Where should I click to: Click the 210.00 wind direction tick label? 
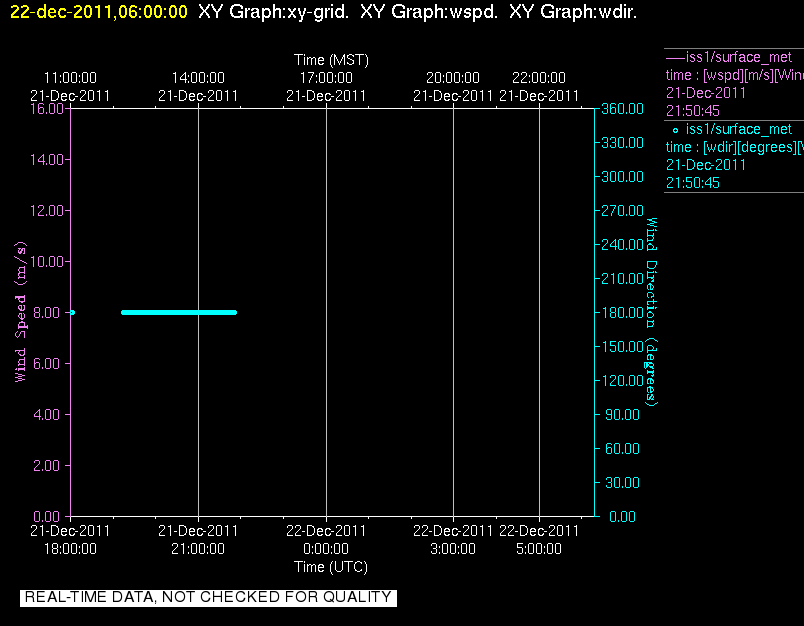[x=622, y=278]
